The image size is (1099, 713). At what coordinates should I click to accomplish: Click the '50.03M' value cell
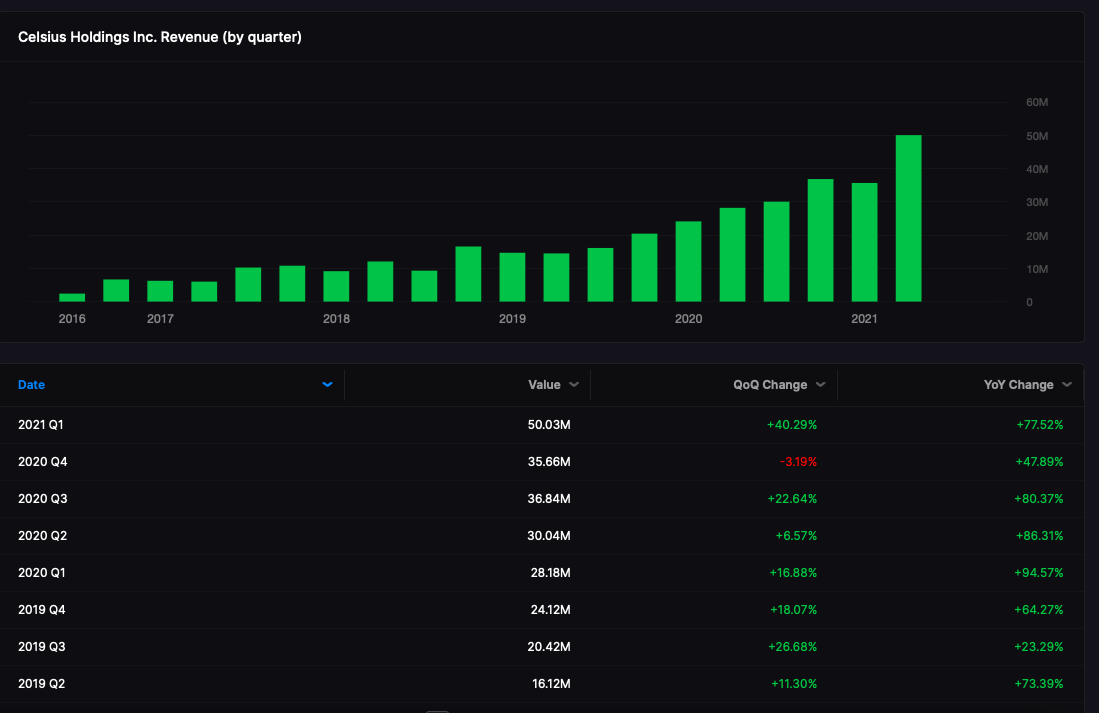(x=549, y=425)
